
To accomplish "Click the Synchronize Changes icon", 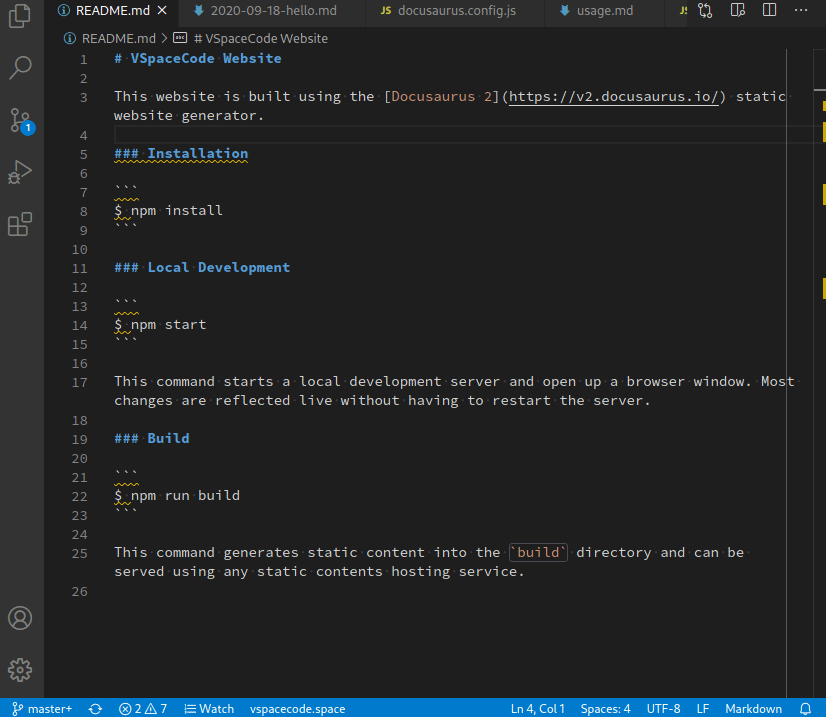I will click(95, 709).
